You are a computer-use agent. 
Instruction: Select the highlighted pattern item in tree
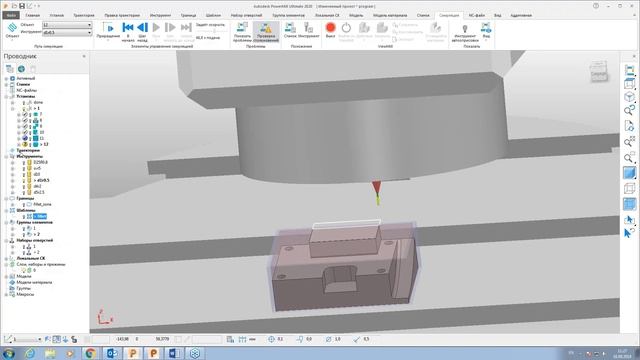pyautogui.click(x=40, y=216)
